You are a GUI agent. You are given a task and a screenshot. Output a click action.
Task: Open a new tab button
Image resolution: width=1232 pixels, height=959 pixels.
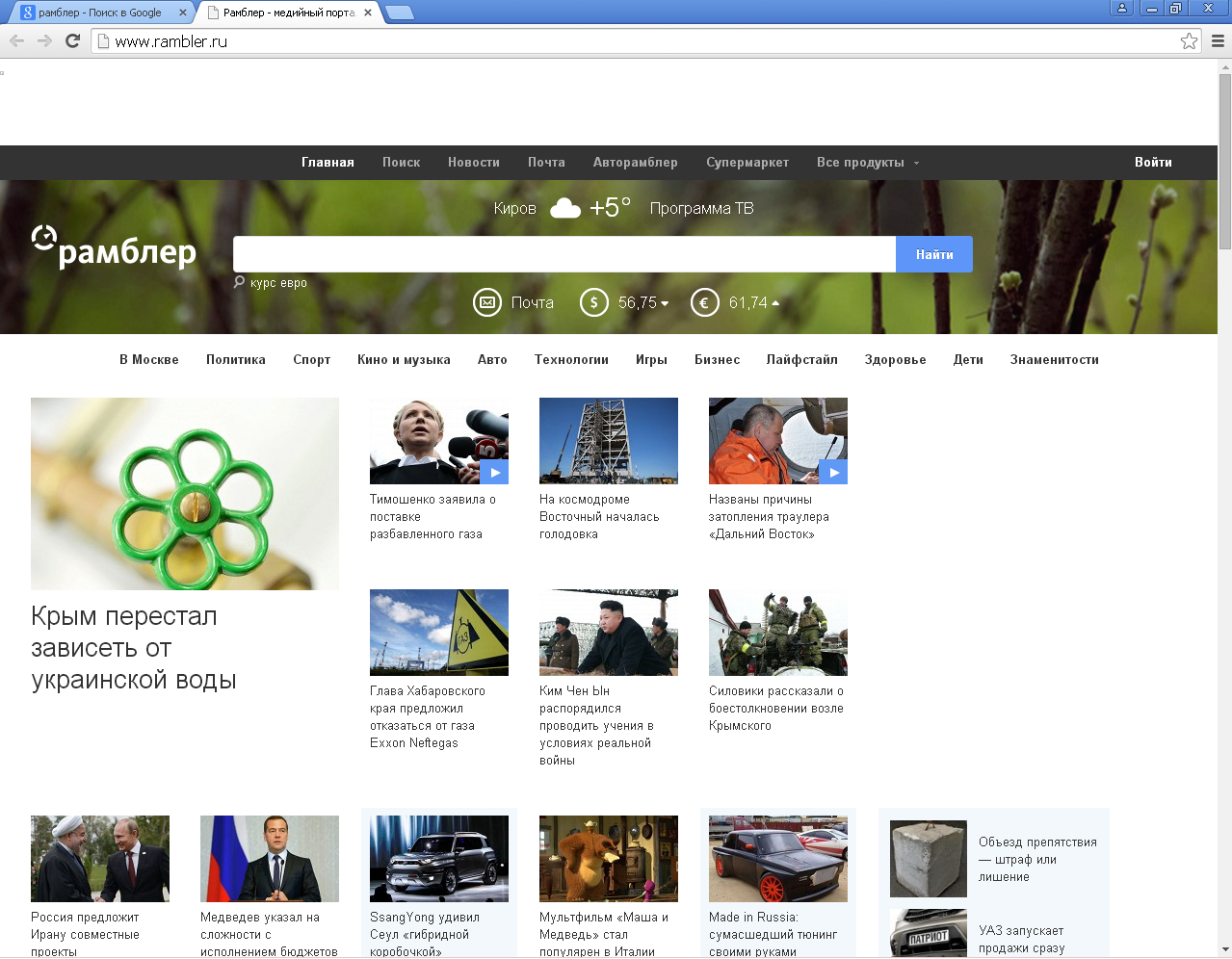tap(399, 13)
